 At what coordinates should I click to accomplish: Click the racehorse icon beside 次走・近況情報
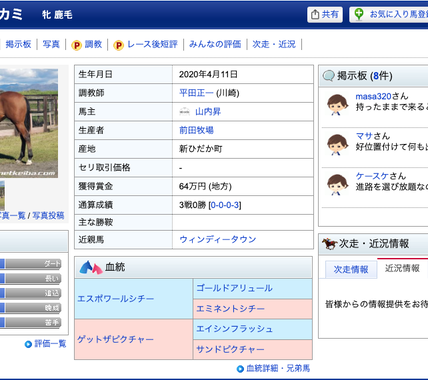tap(329, 244)
